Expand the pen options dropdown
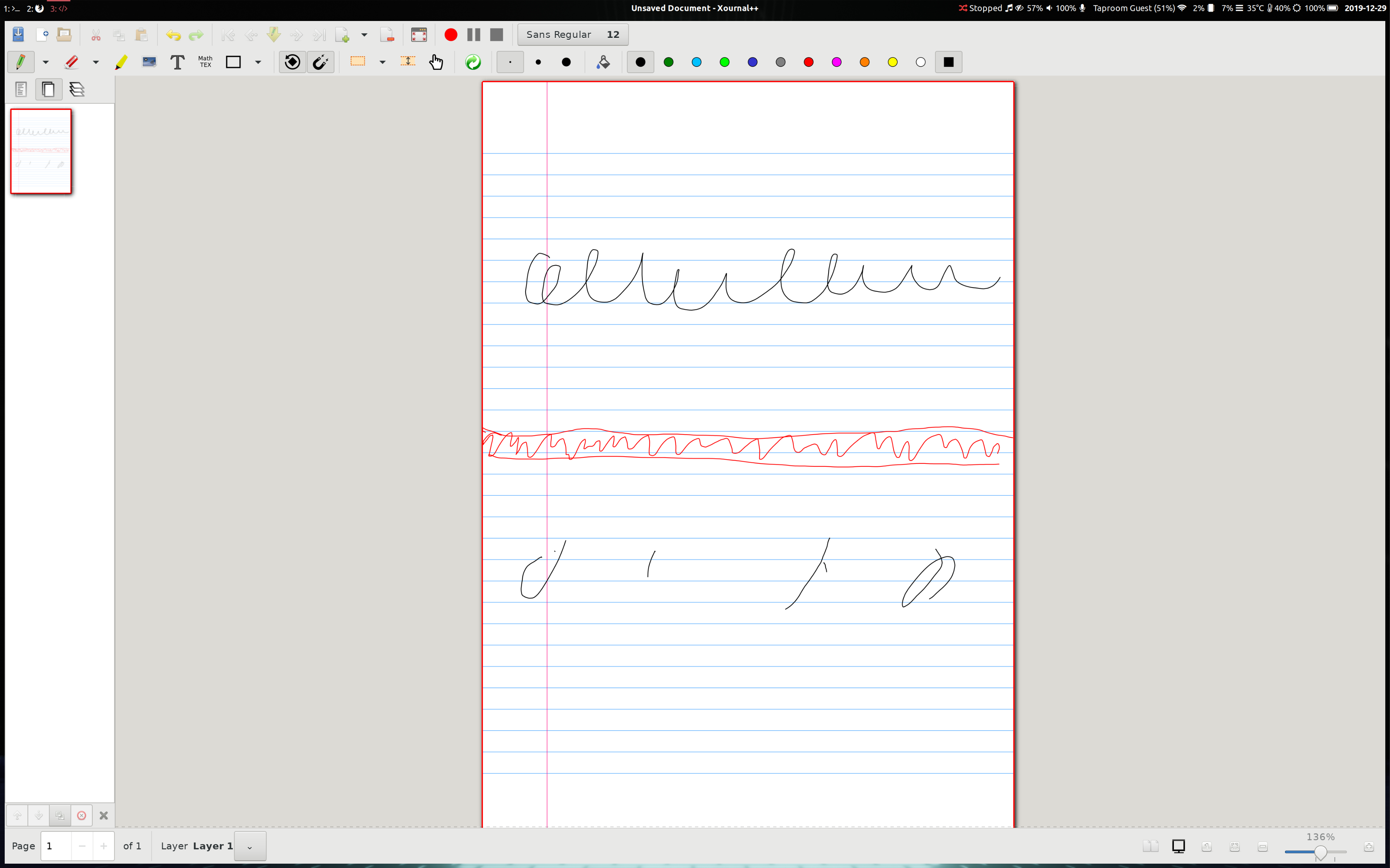The image size is (1390, 868). [46, 62]
